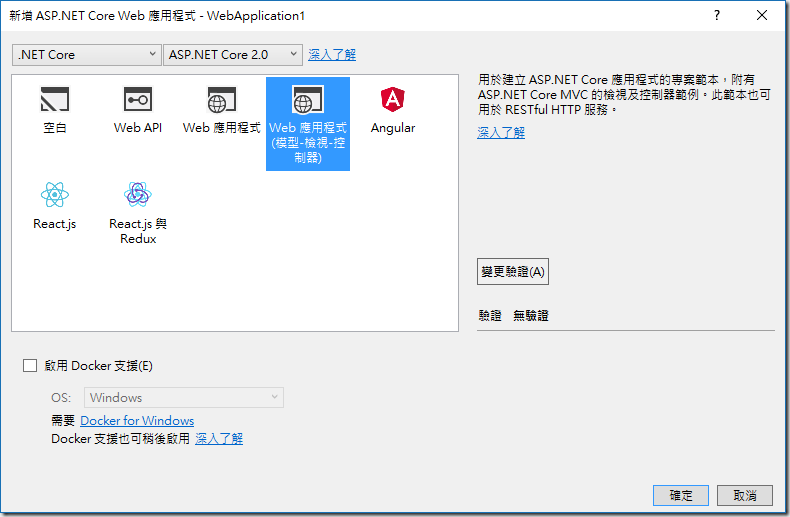Click 深入了解 link after Docker 支援也可稍後啟用

pyautogui.click(x=219, y=438)
